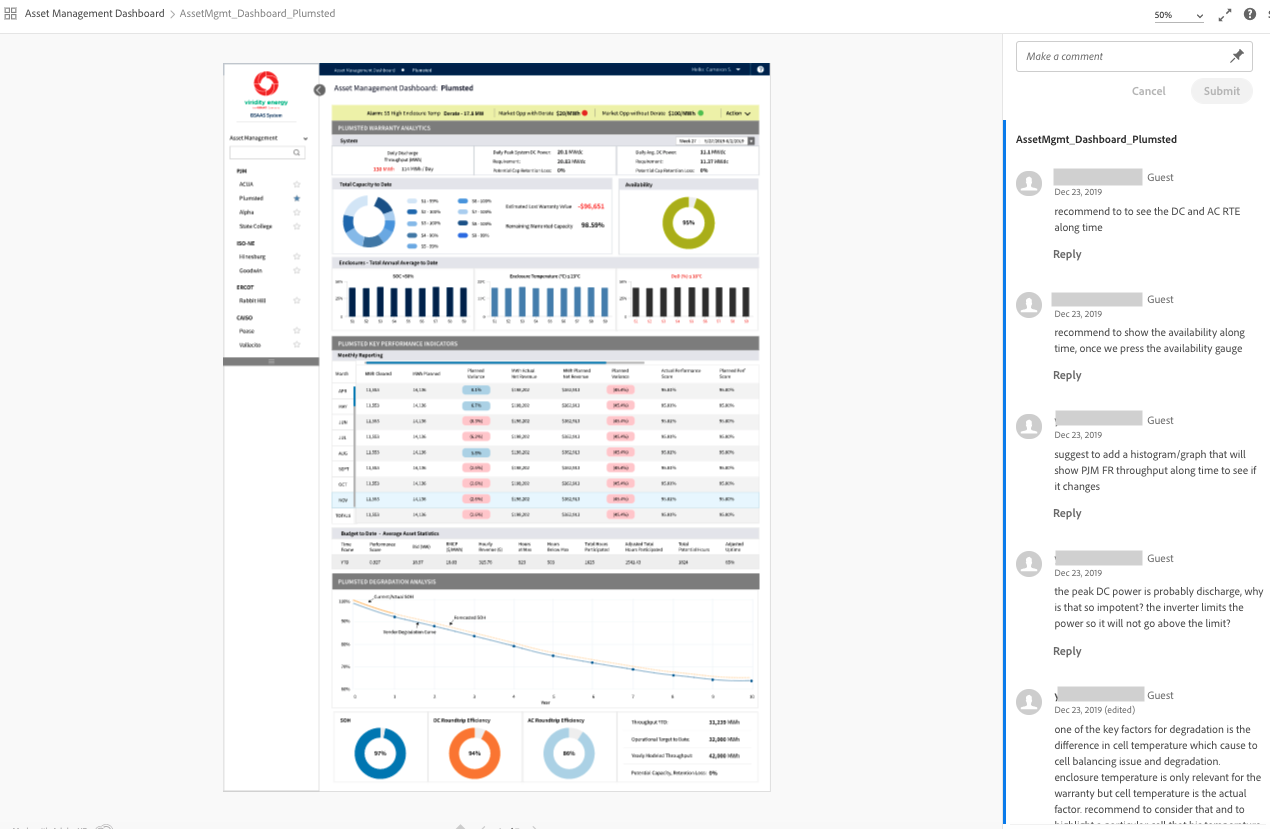Click the help icon in the mockup's navy header
The width and height of the screenshot is (1270, 829).
[761, 70]
